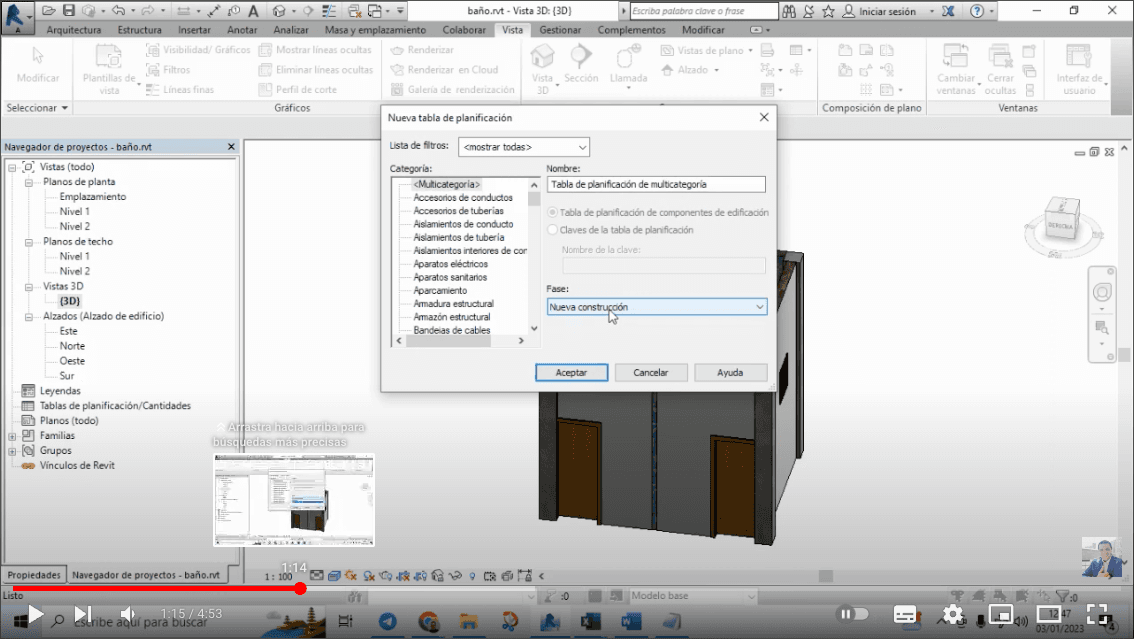Open Interfaz de usuario menu
This screenshot has width=1134, height=639.
click(1079, 70)
